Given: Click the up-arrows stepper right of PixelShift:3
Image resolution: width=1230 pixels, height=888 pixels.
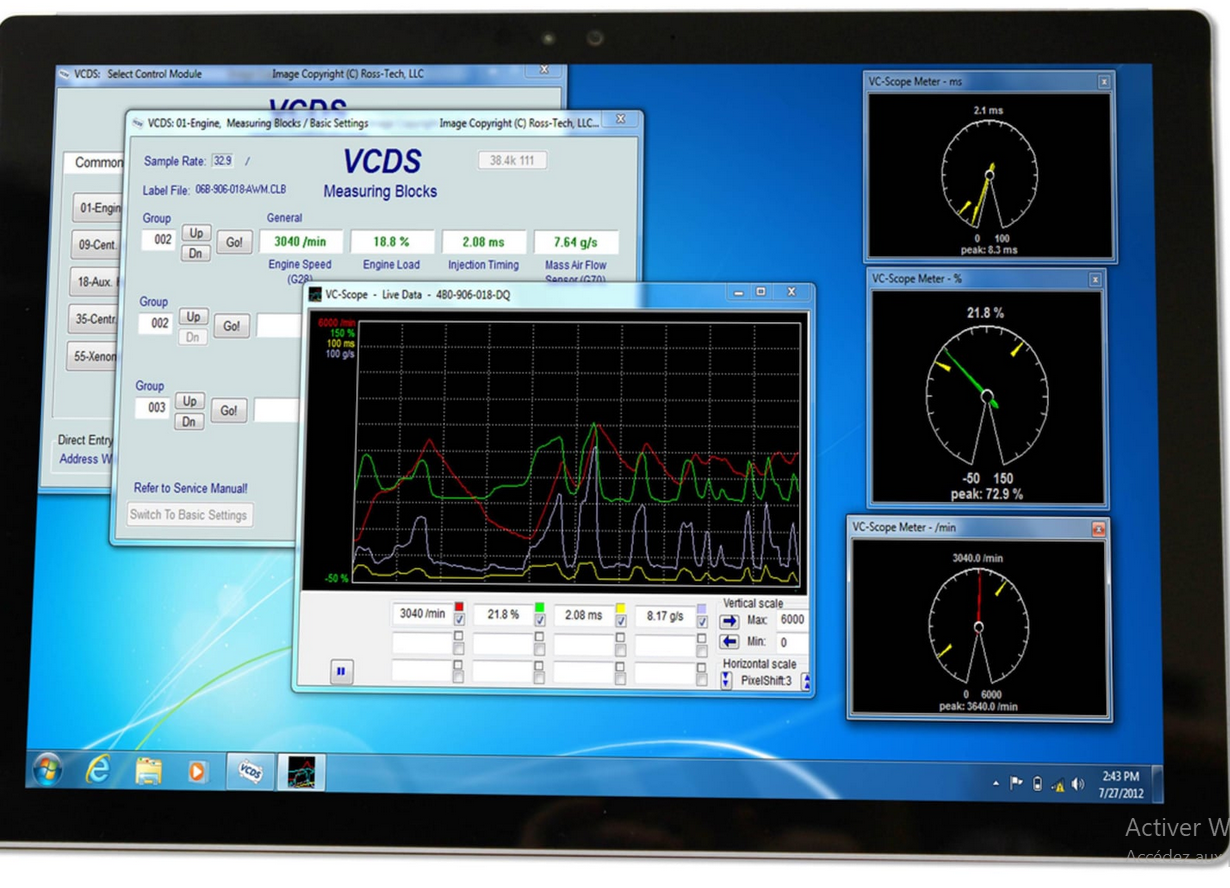Looking at the screenshot, I should pyautogui.click(x=806, y=682).
